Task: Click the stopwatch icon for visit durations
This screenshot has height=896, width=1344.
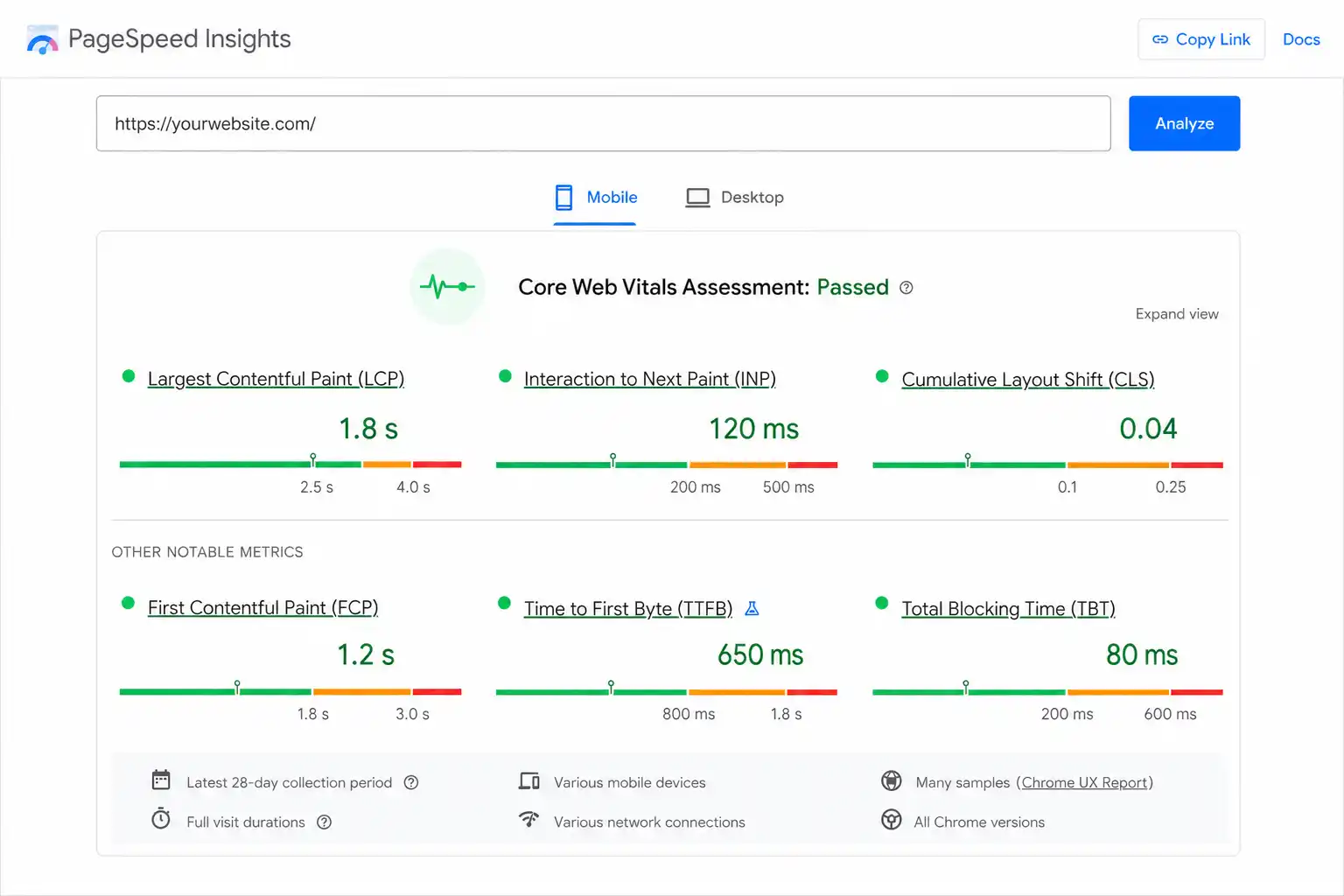Action: tap(161, 819)
